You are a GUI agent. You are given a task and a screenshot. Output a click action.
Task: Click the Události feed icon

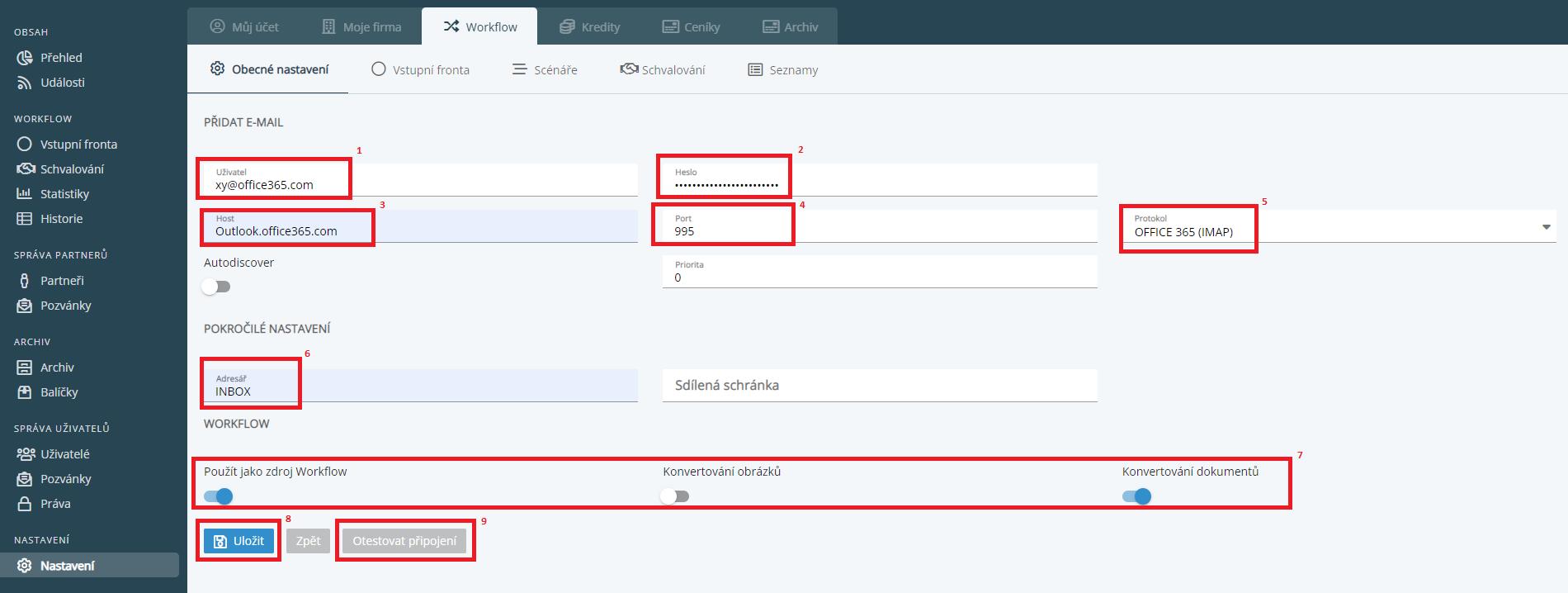tap(25, 83)
